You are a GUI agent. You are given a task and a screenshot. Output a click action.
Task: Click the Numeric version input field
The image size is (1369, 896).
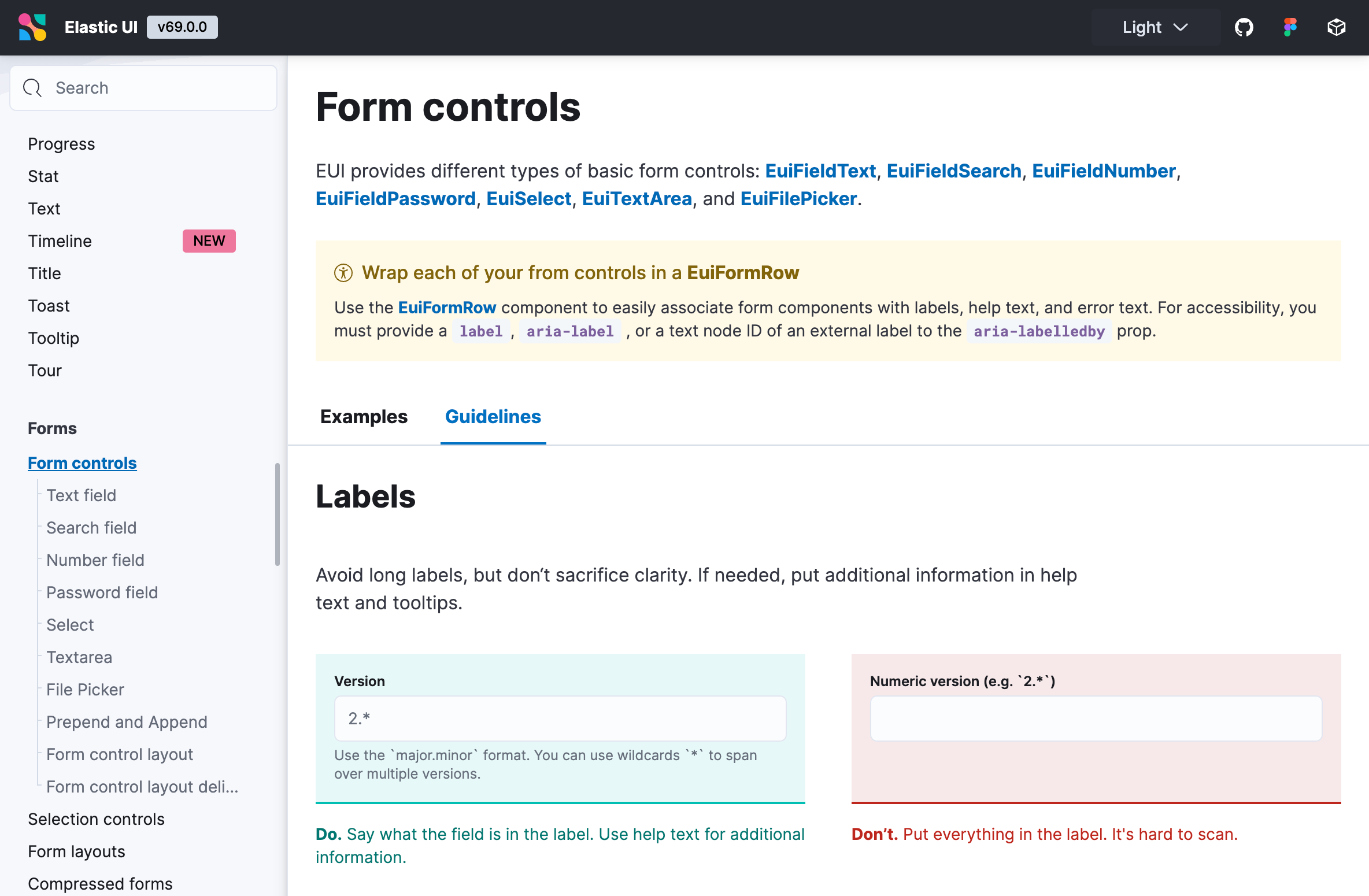click(x=1096, y=719)
